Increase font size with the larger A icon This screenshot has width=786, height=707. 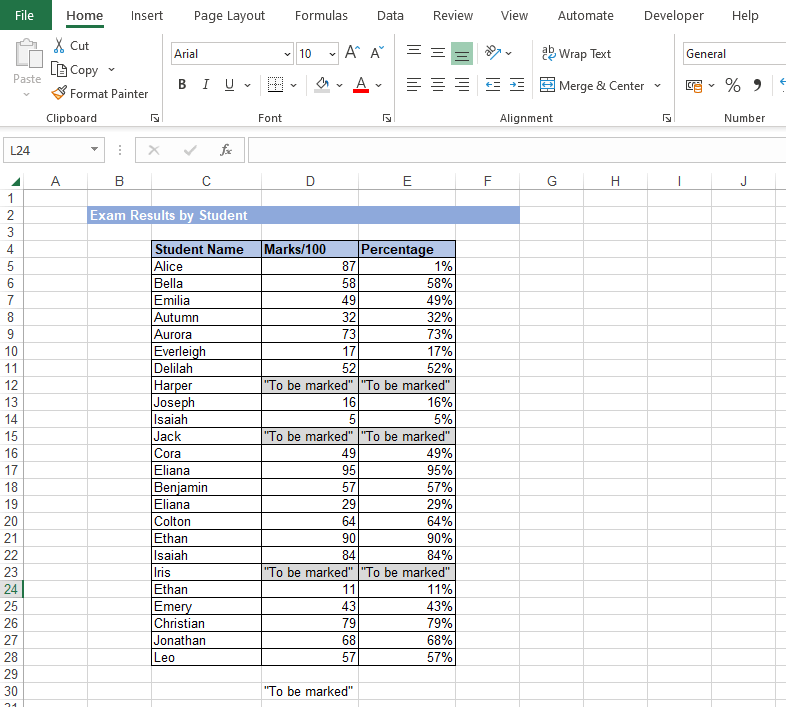click(352, 53)
